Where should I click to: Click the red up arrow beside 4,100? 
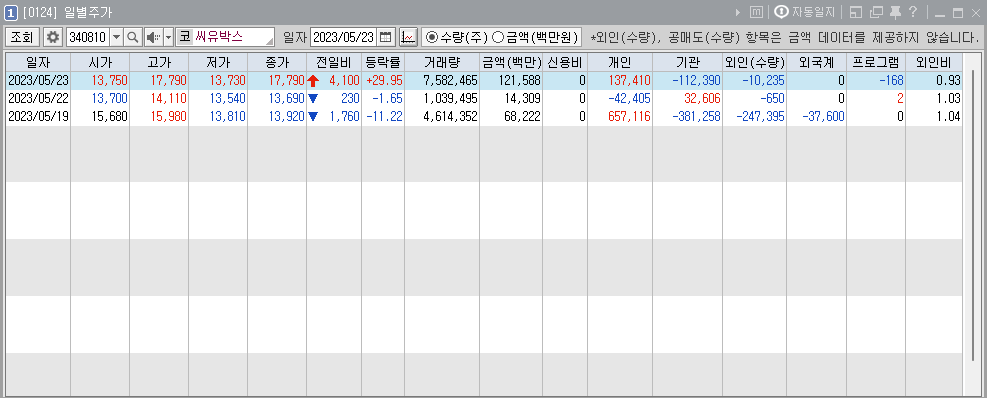click(313, 81)
